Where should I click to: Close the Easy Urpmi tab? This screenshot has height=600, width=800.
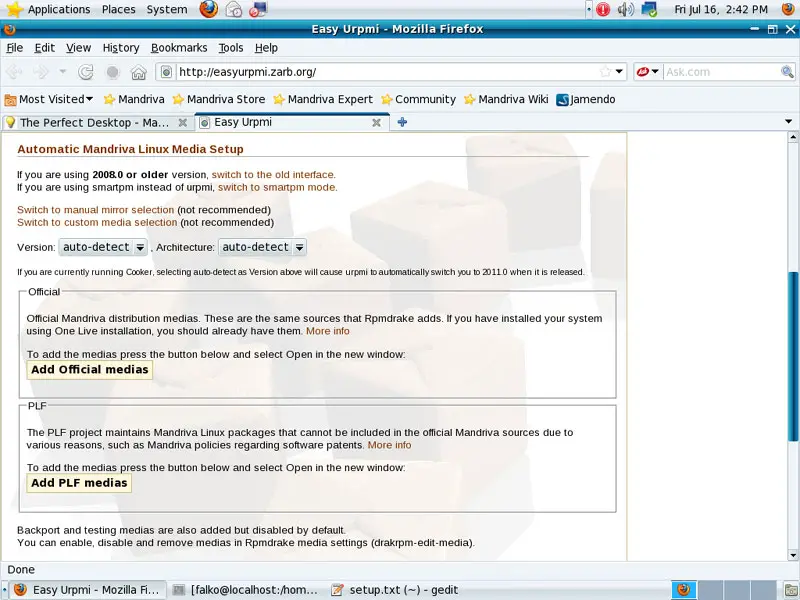[x=376, y=122]
